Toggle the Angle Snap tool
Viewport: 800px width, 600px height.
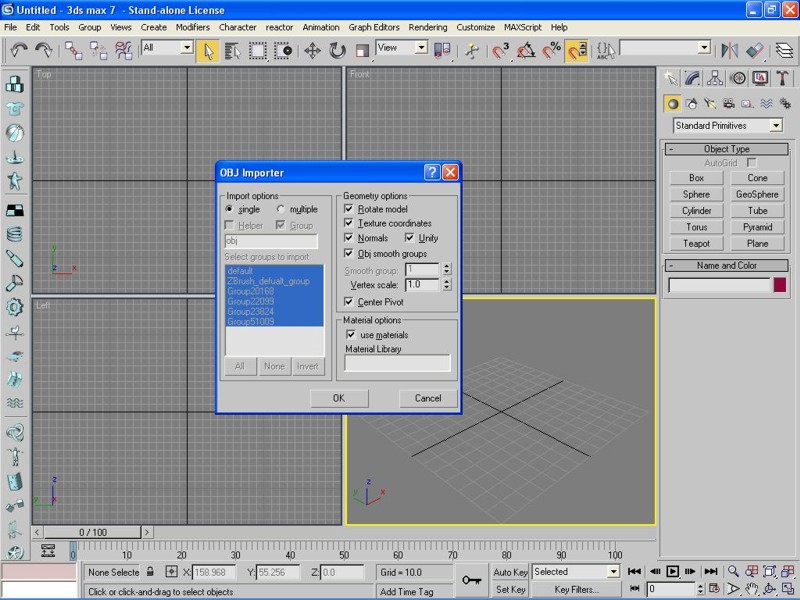[526, 51]
